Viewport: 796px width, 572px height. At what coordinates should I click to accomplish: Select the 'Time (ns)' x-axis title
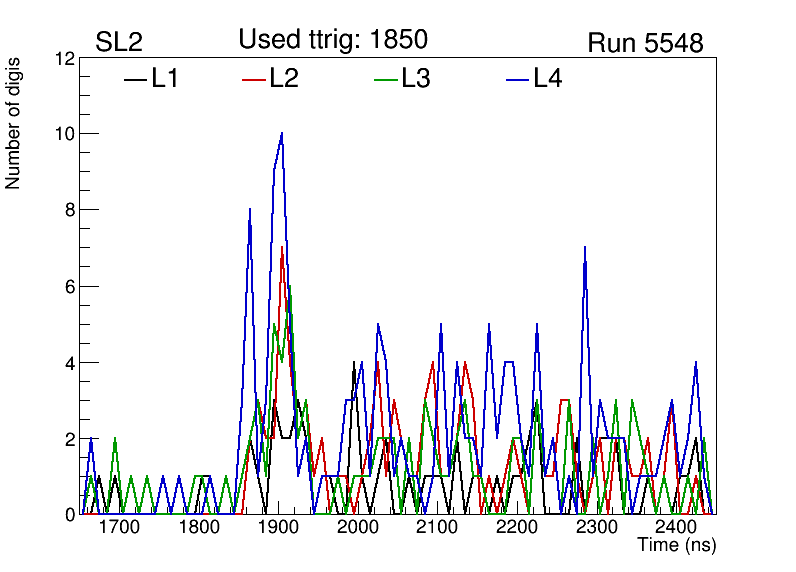click(x=677, y=546)
